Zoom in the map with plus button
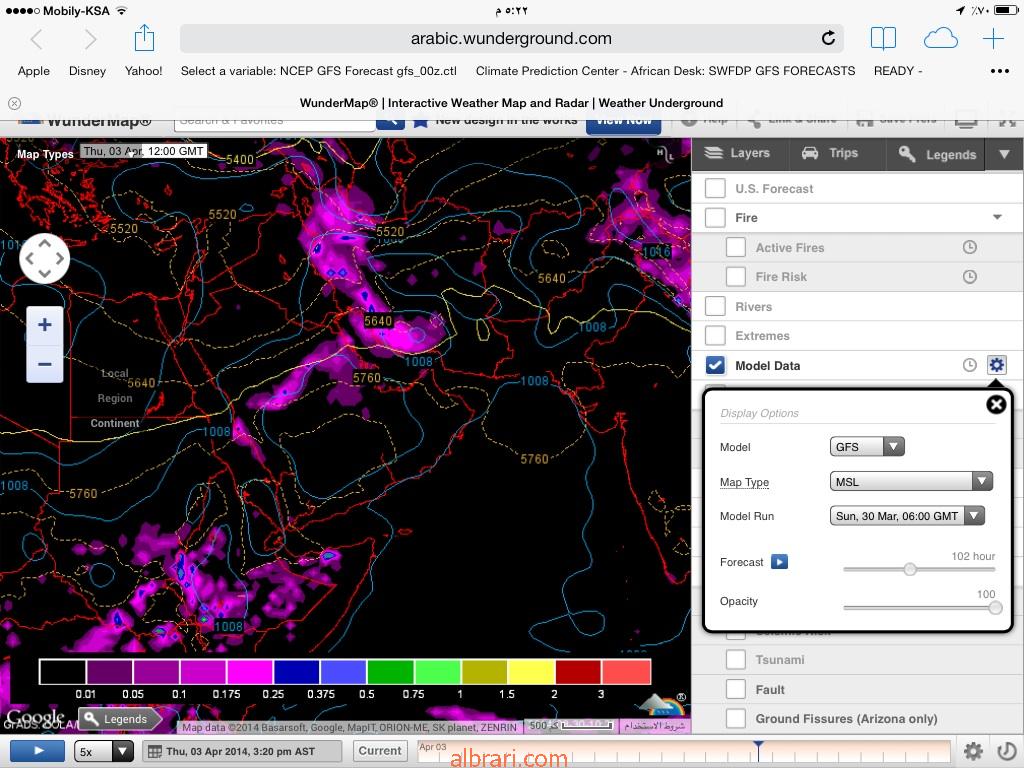The image size is (1024, 768). 44,325
